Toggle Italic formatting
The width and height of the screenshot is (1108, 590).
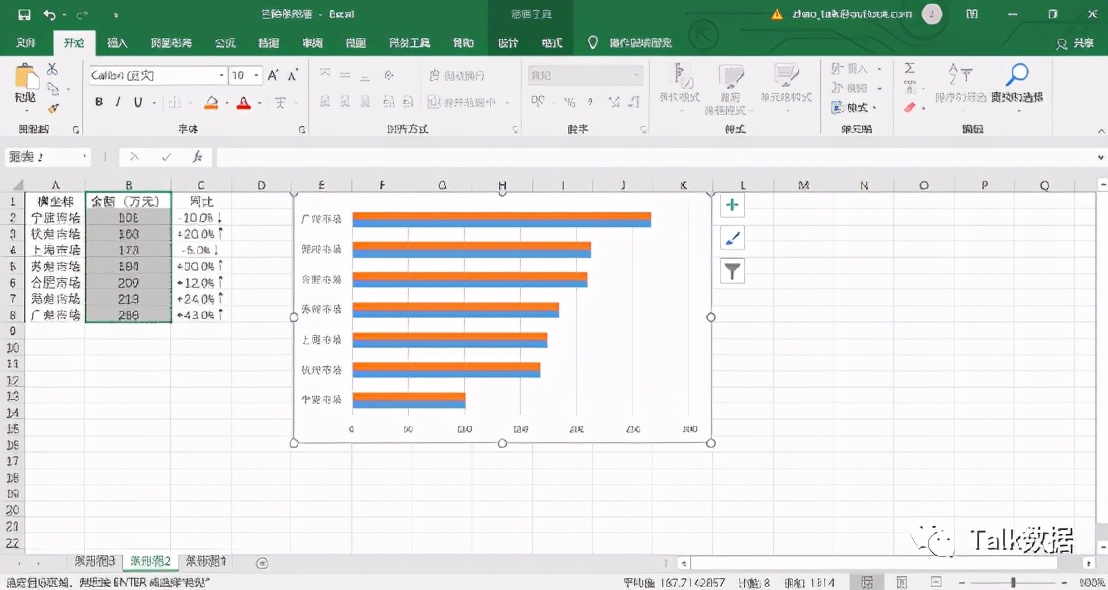[118, 102]
